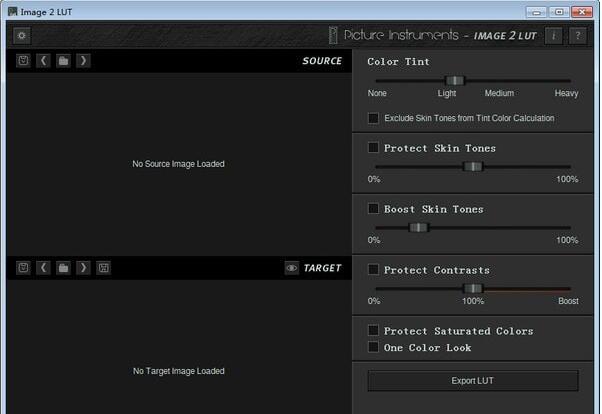Click the info button in the header

pyautogui.click(x=554, y=36)
